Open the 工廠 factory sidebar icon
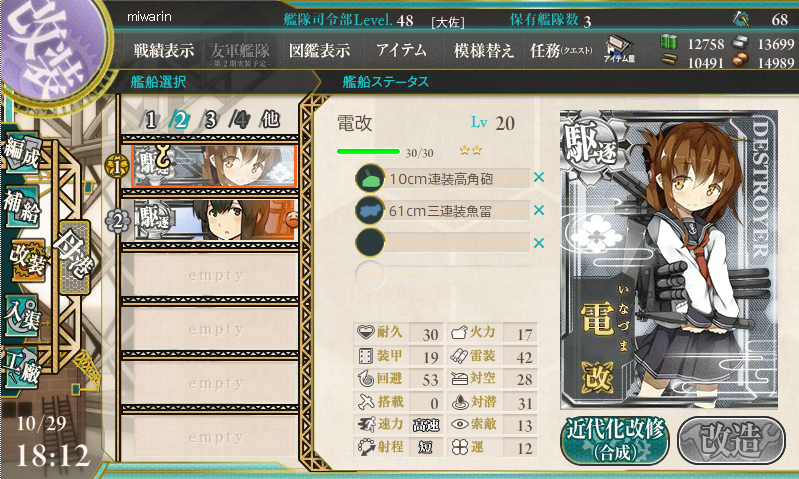 pyautogui.click(x=20, y=368)
